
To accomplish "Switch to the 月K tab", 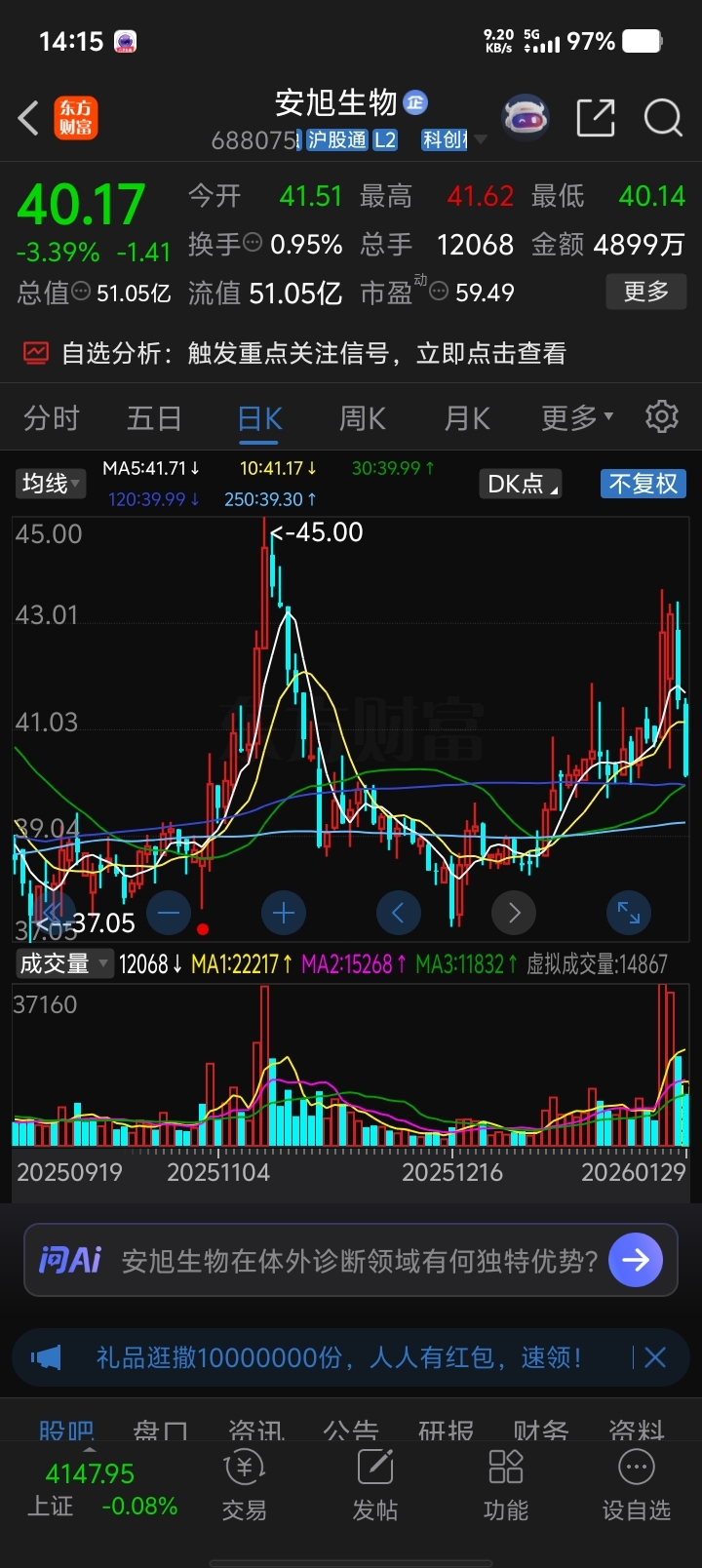I will (467, 418).
